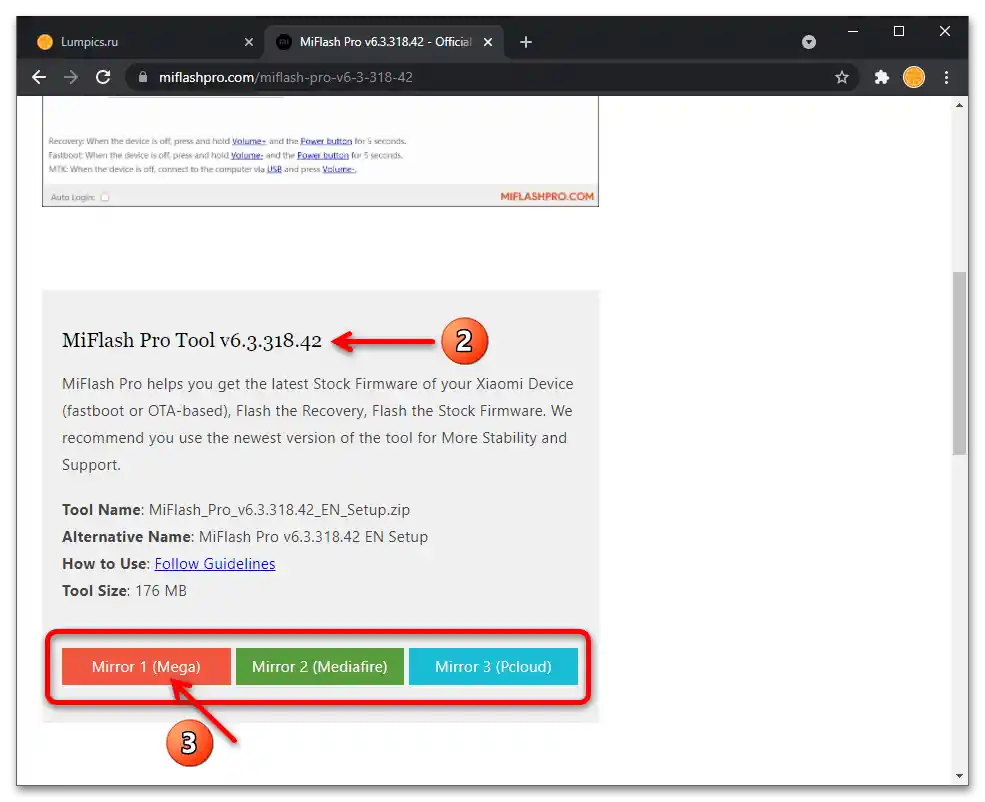
Task: View site info via the padlock icon
Action: click(143, 77)
